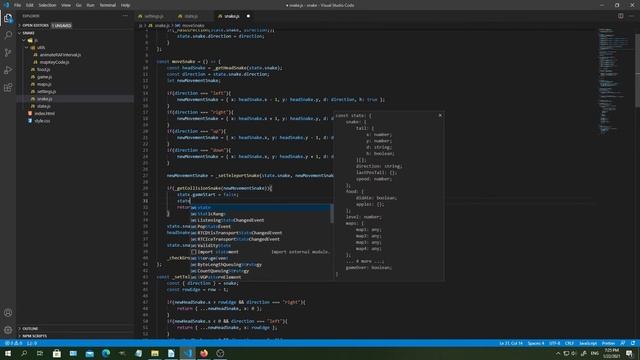Open Windows action center notifications
640x360 pixels.
(629, 353)
